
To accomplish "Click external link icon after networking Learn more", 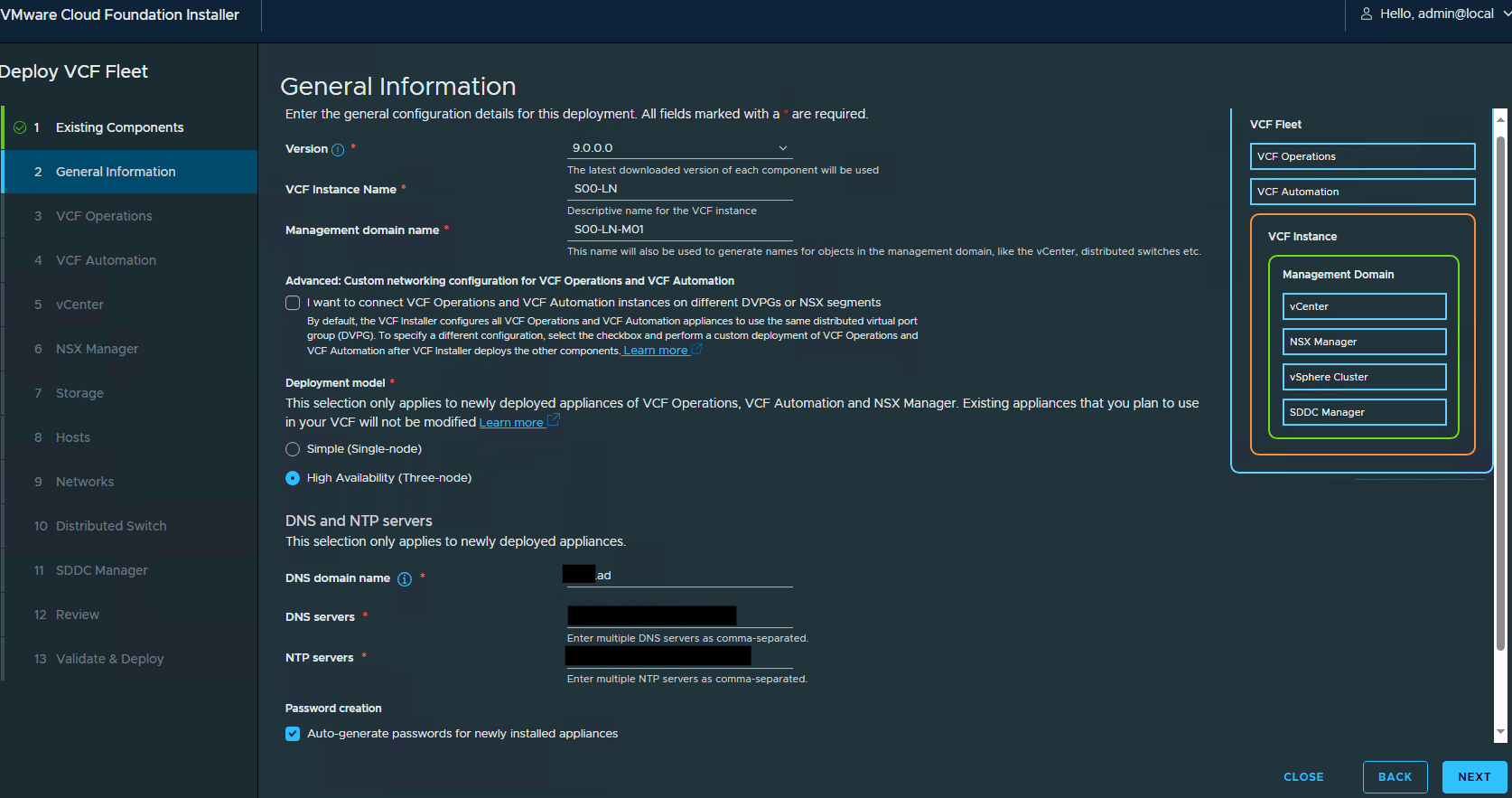I will click(x=696, y=349).
